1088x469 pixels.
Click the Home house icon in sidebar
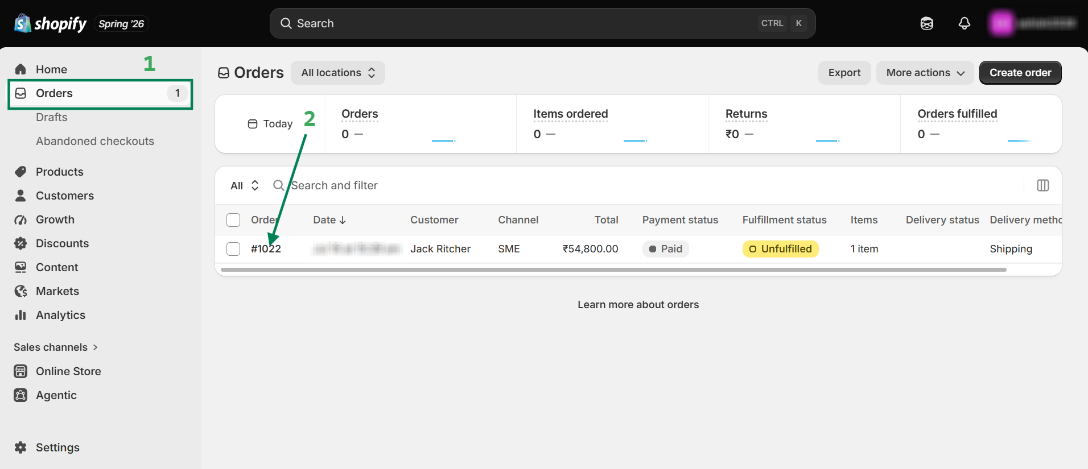tap(21, 69)
